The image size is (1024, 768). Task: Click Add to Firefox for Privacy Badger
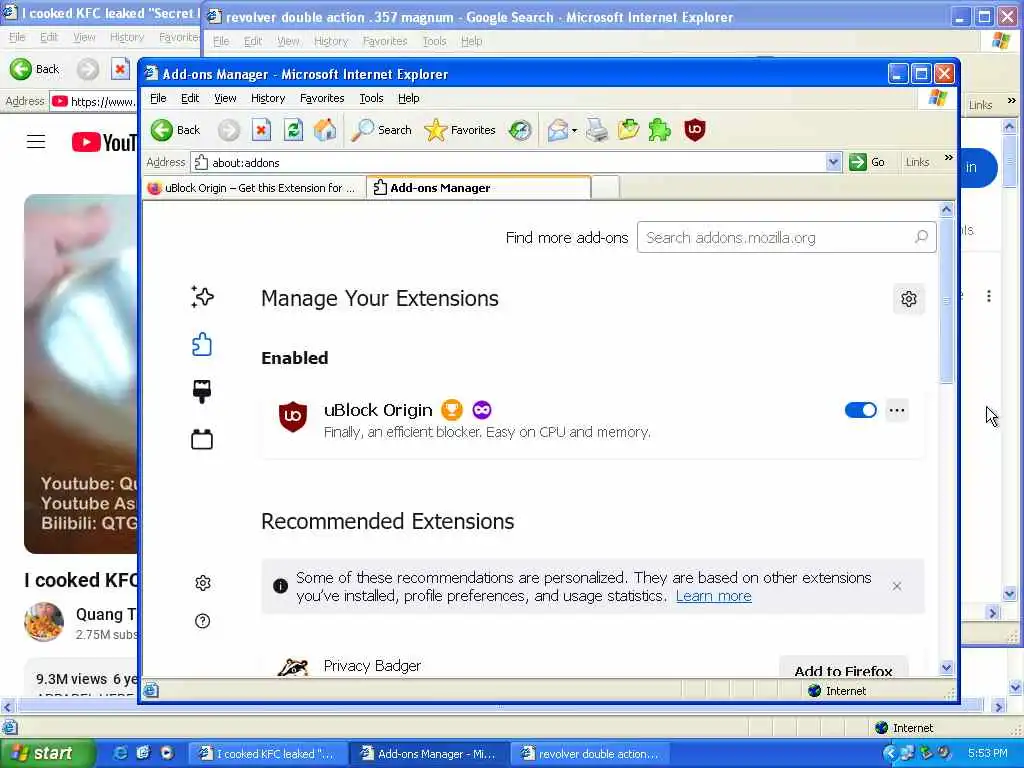point(843,667)
